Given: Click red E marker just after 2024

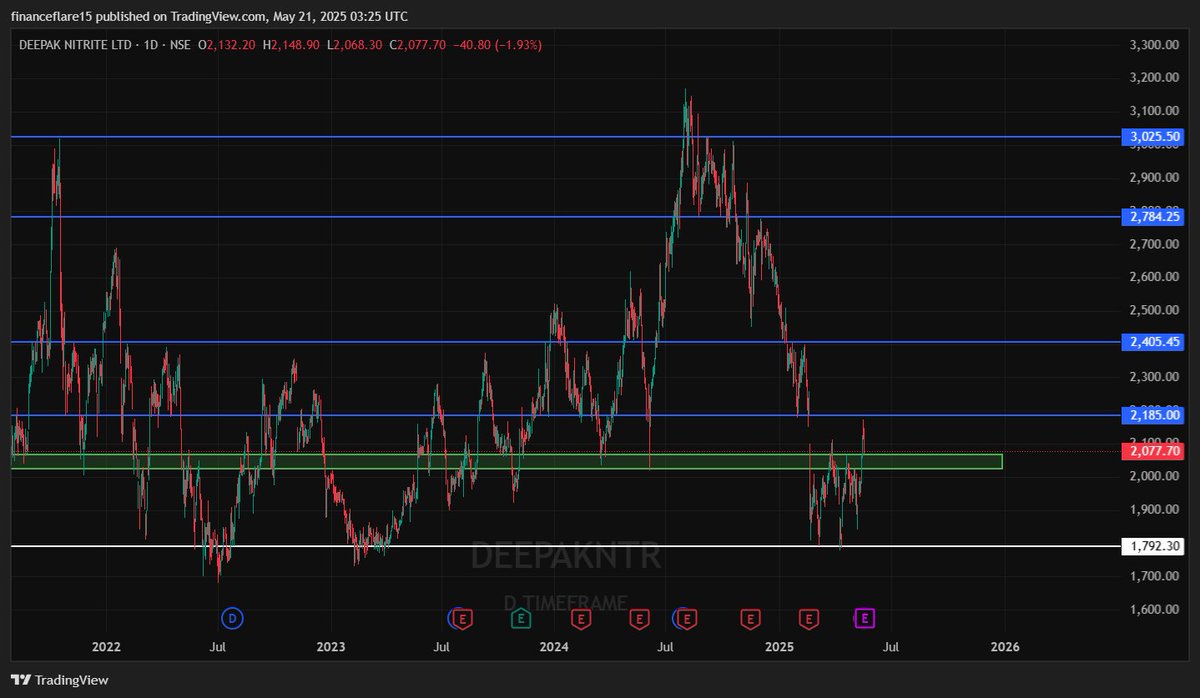Looking at the screenshot, I should [583, 618].
